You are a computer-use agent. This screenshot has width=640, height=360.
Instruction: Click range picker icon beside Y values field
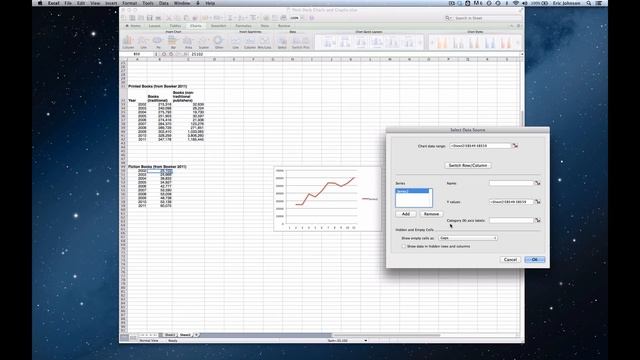pyautogui.click(x=538, y=202)
